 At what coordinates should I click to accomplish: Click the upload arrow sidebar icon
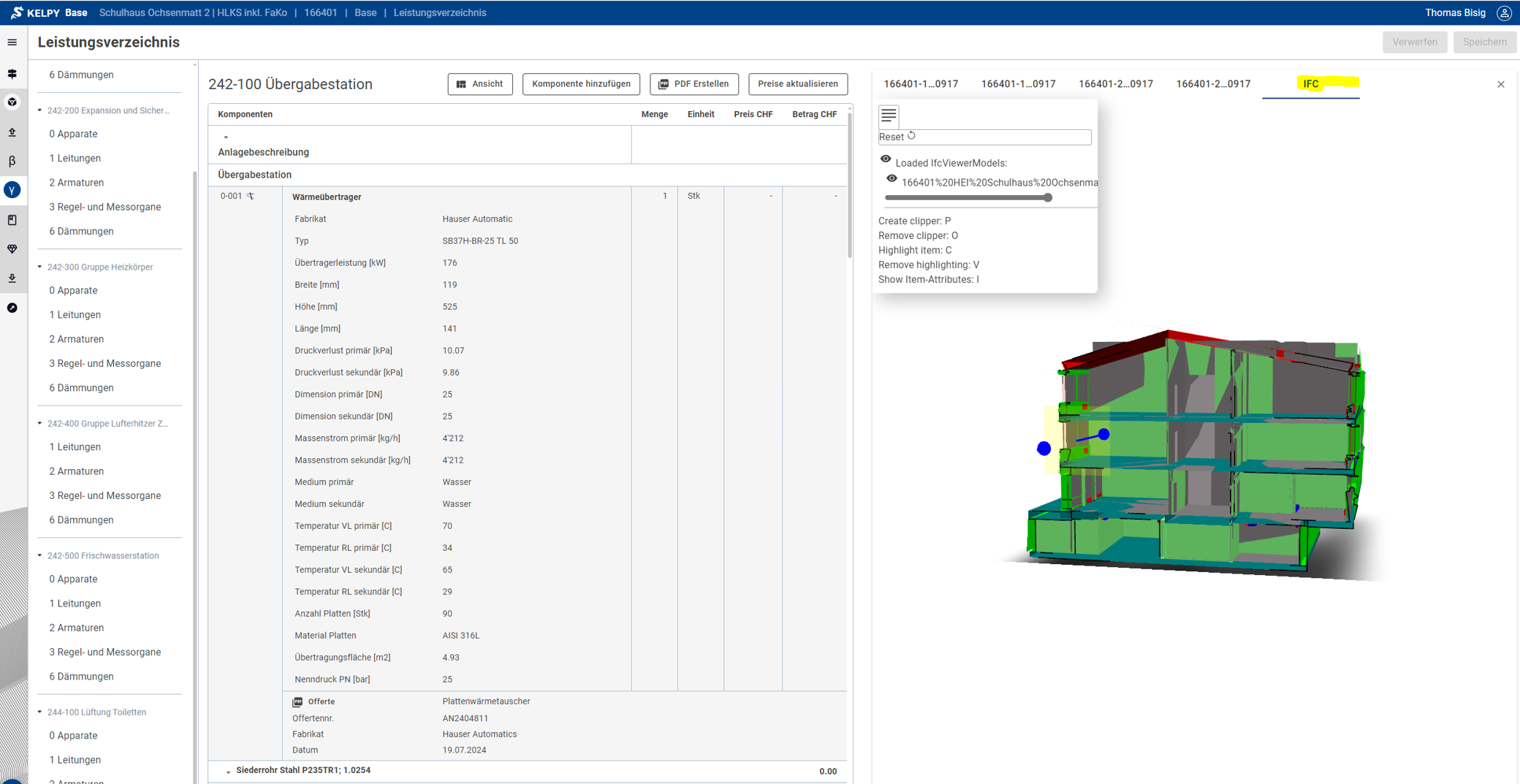[x=12, y=132]
